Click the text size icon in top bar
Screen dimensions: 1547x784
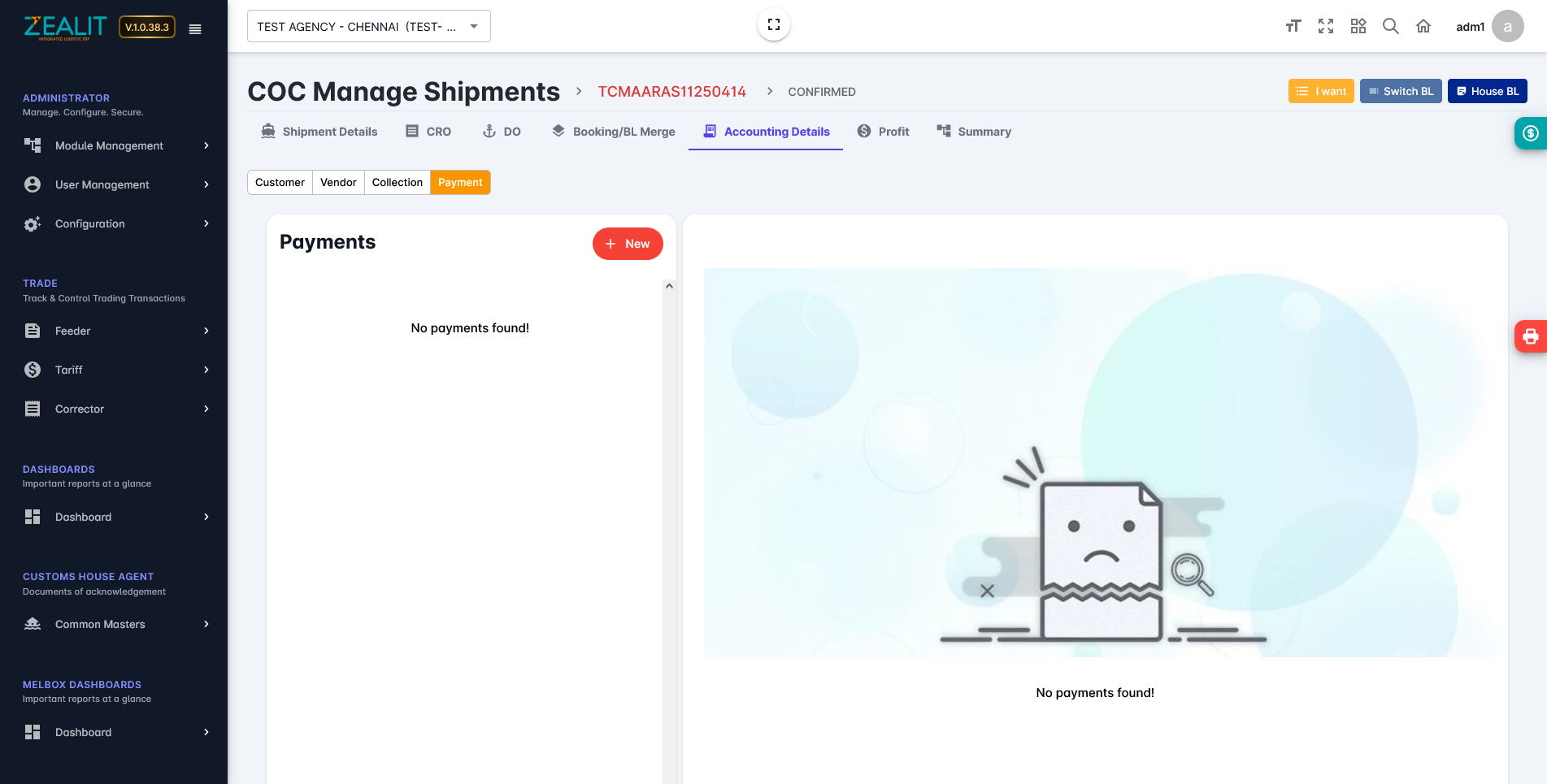pos(1293,27)
